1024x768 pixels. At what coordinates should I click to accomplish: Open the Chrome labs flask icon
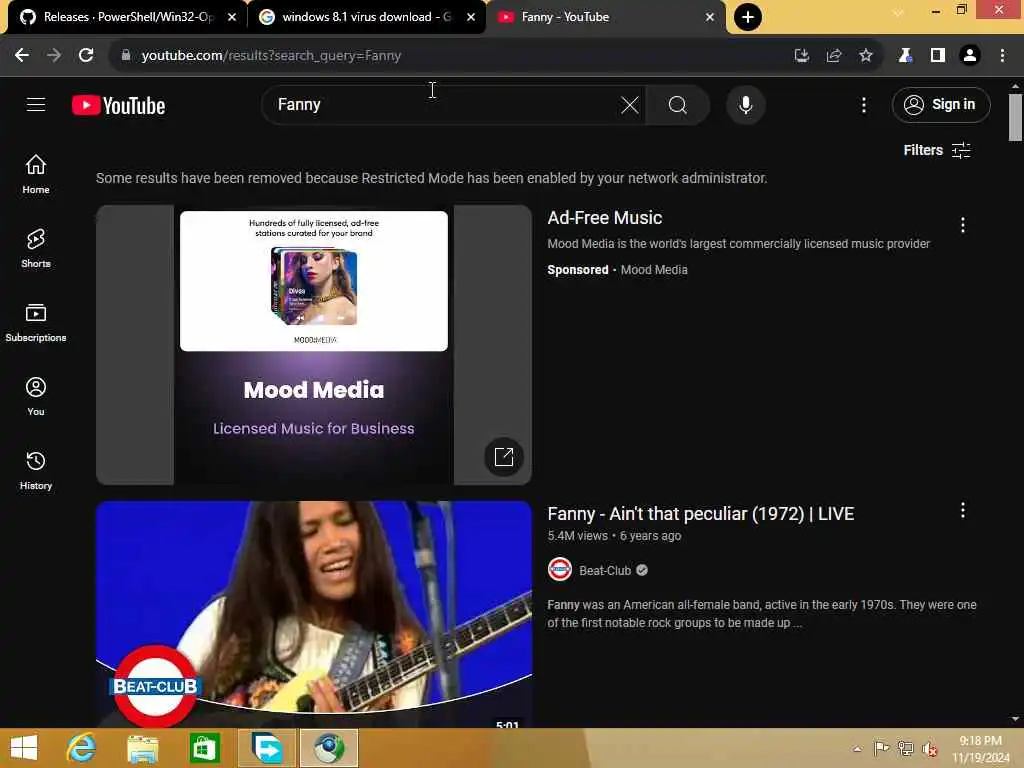(905, 56)
